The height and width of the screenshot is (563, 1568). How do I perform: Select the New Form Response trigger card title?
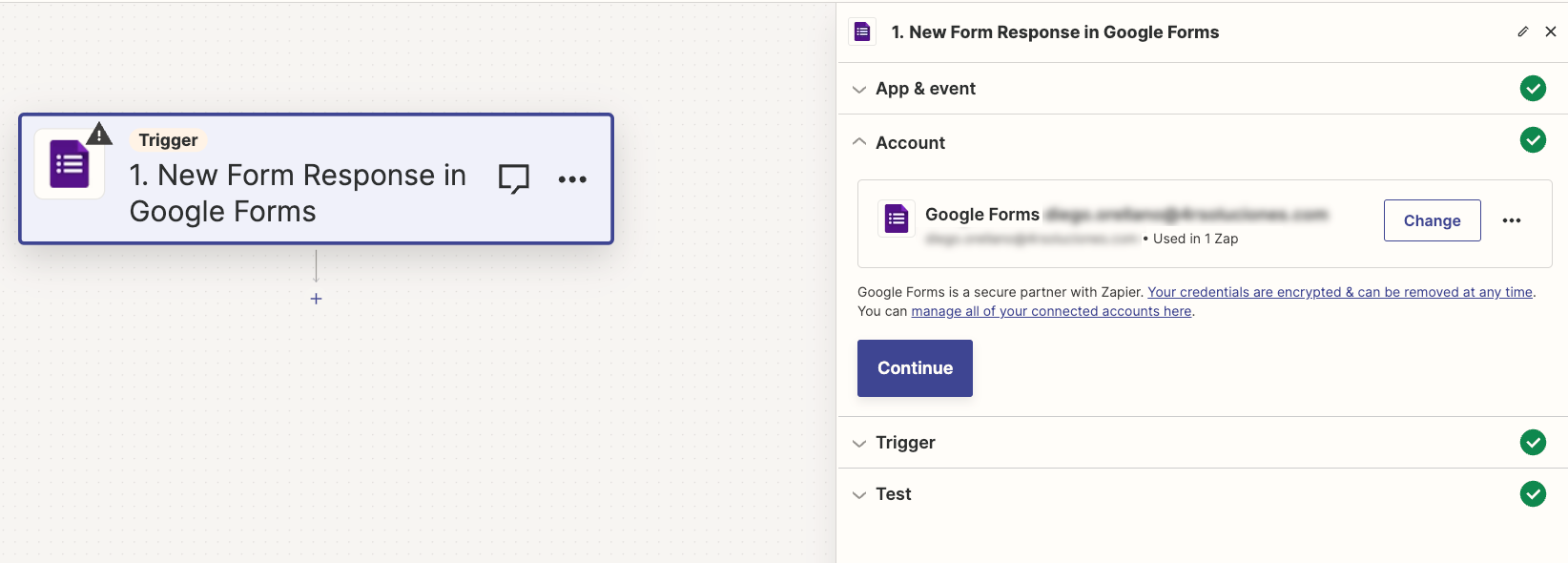point(298,194)
